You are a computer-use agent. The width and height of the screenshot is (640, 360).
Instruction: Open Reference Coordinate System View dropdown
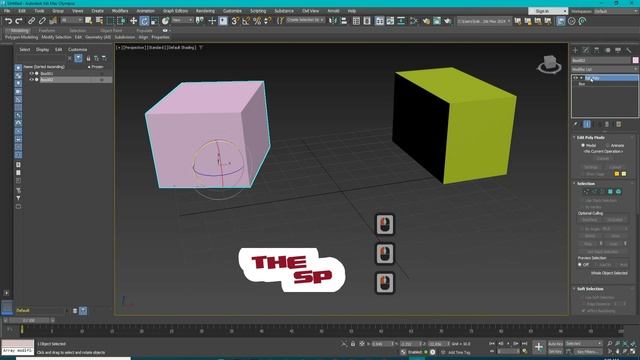[x=182, y=20]
